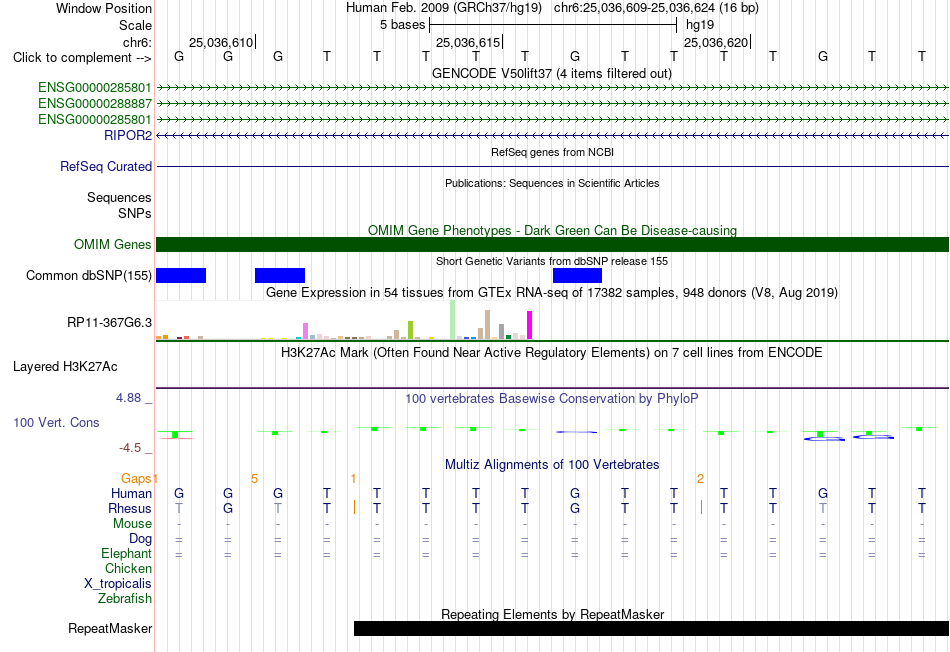This screenshot has width=950, height=652.
Task: Click the '5 bases' scale label
Action: (x=402, y=25)
